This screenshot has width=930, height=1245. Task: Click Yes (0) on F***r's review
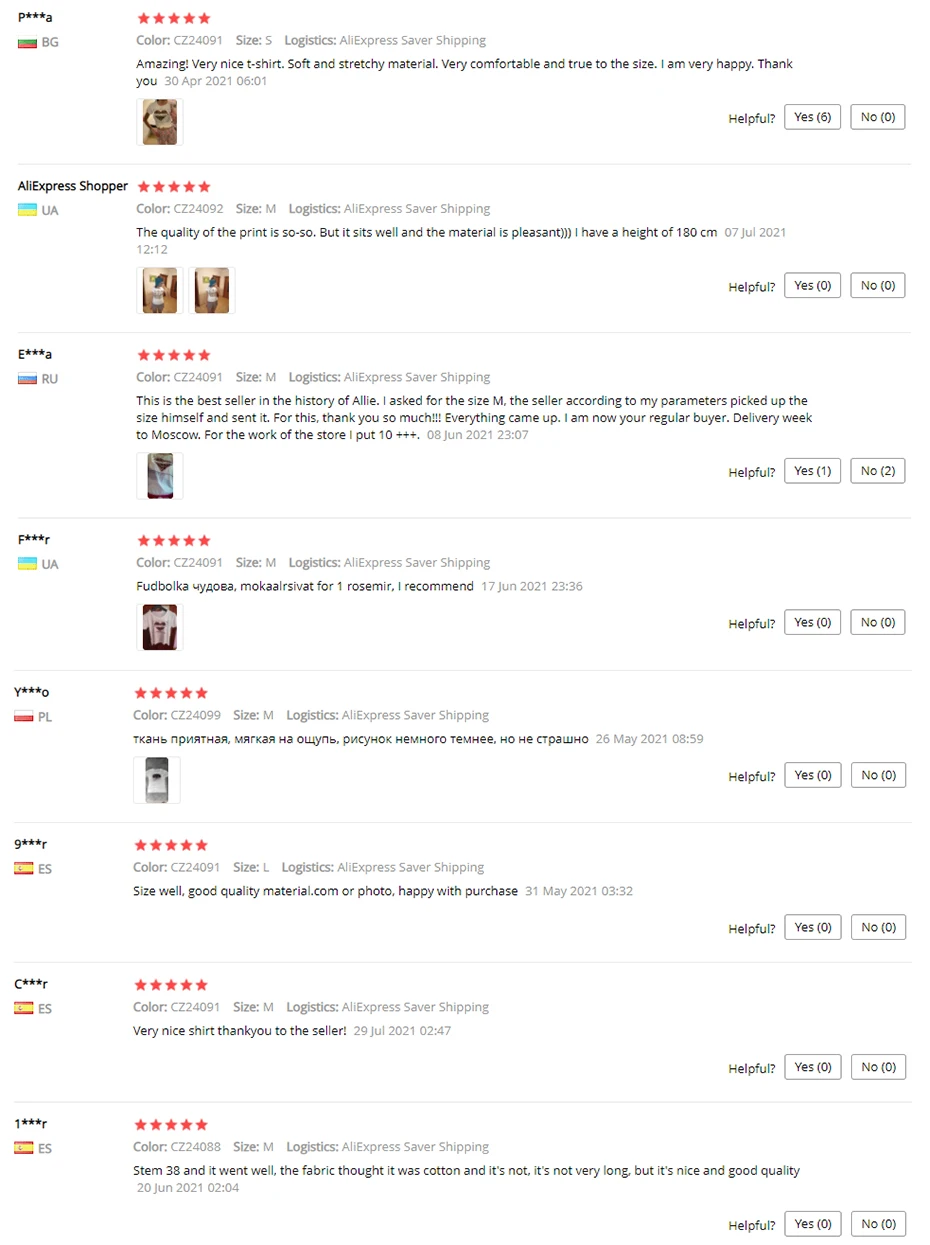(x=812, y=622)
